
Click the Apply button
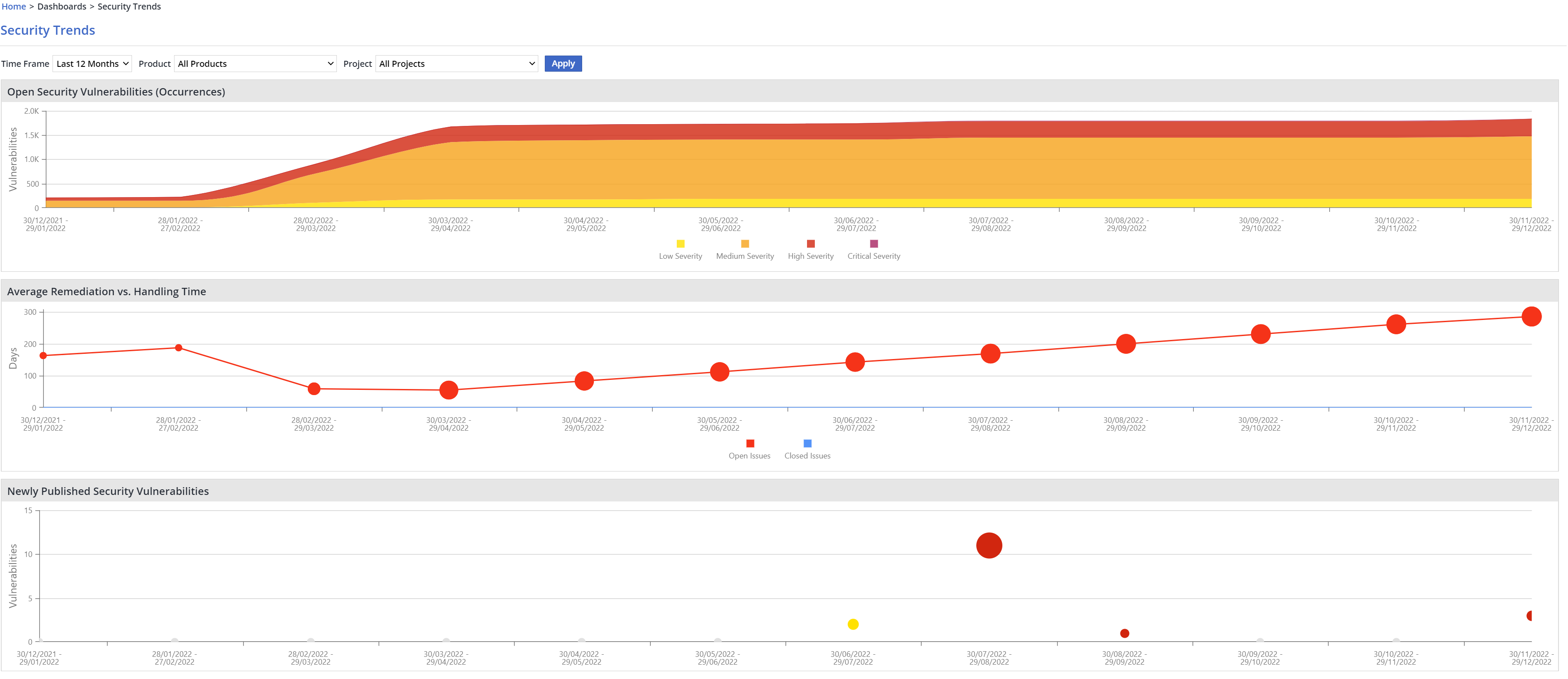[563, 64]
